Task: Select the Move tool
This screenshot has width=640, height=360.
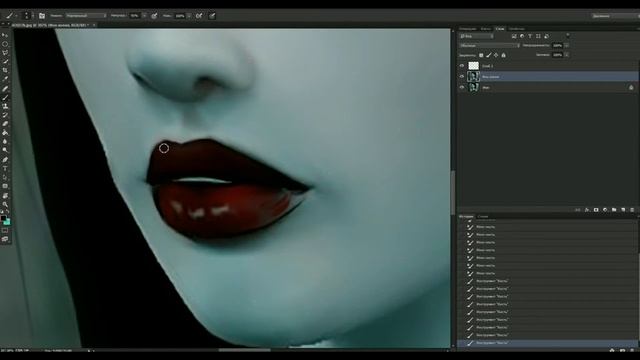Action: pos(5,35)
